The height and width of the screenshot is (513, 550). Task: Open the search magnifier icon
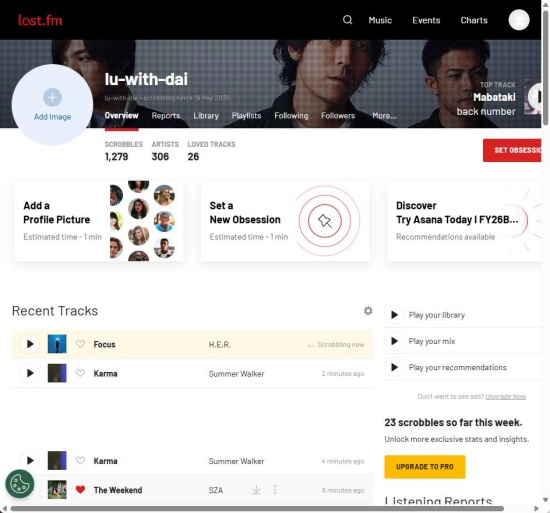click(347, 20)
